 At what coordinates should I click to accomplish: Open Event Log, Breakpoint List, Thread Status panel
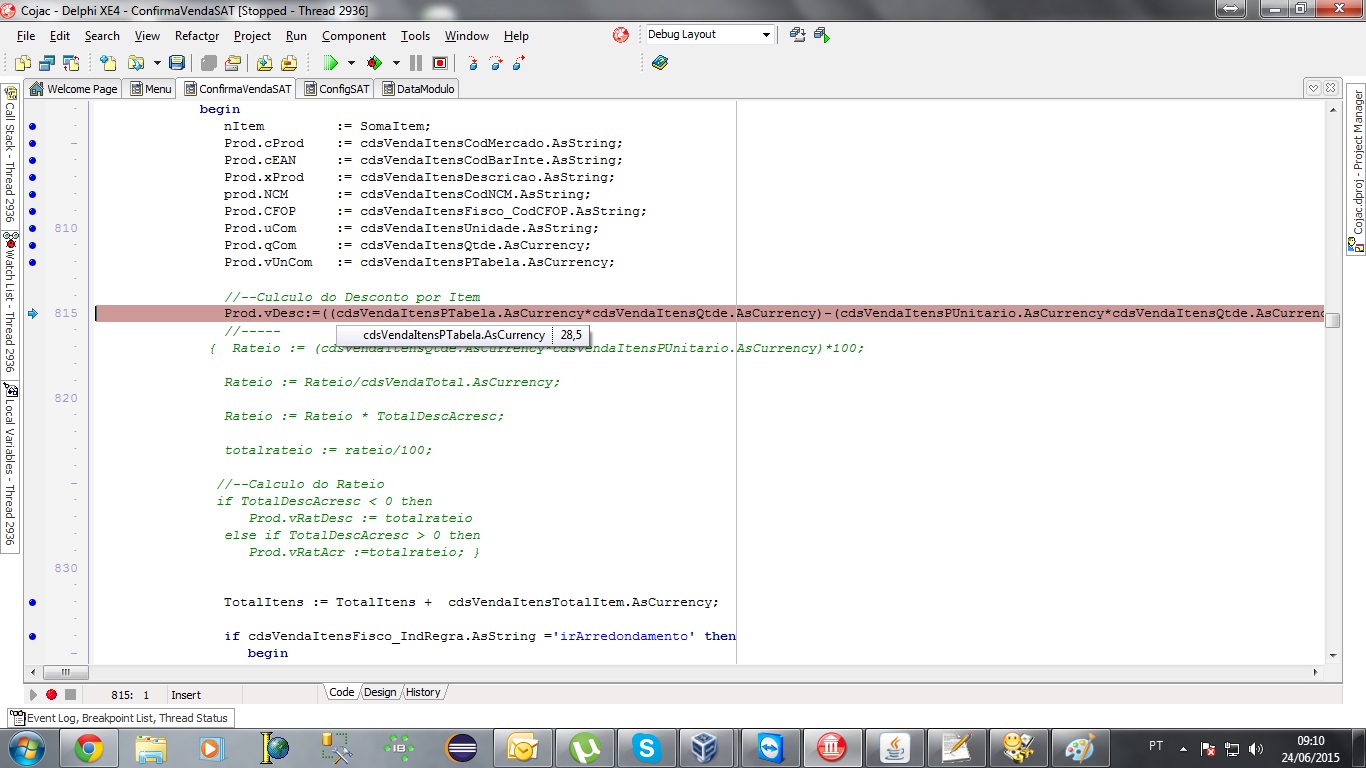point(120,718)
